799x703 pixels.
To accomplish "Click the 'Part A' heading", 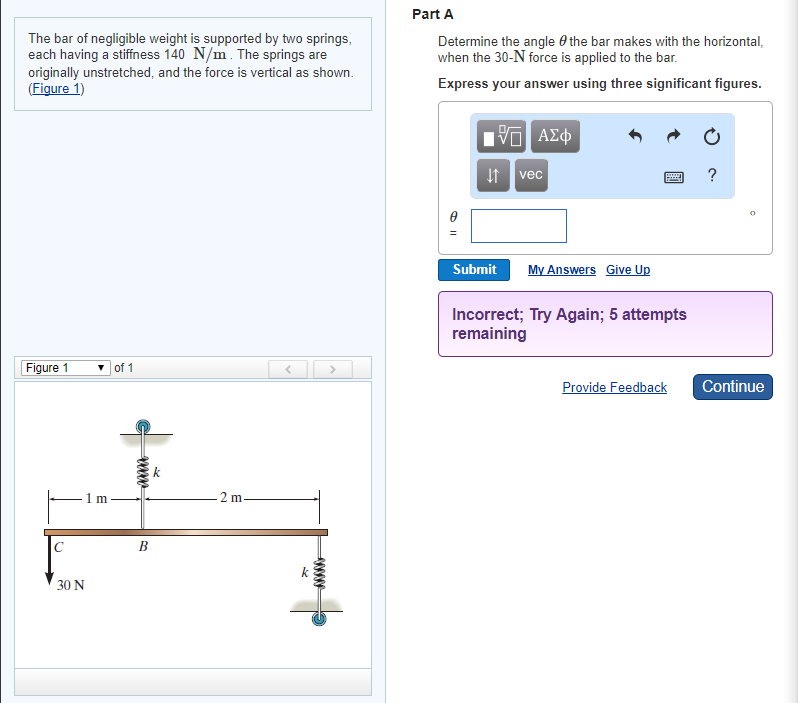I will tap(433, 14).
